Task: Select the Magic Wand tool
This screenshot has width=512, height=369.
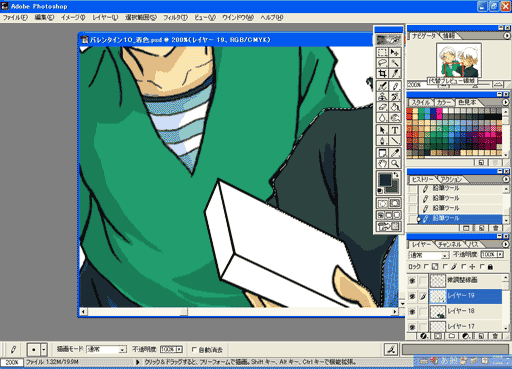Action: click(395, 63)
